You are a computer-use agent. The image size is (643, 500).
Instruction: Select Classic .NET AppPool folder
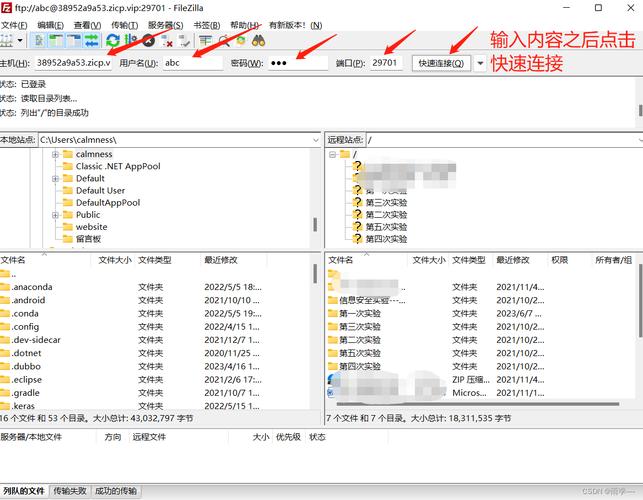click(118, 166)
